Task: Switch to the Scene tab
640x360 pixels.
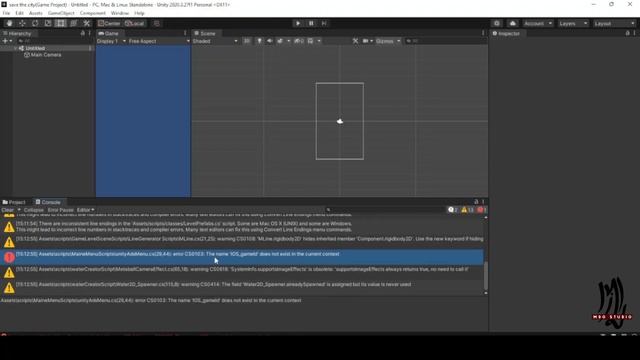Action: click(x=205, y=33)
